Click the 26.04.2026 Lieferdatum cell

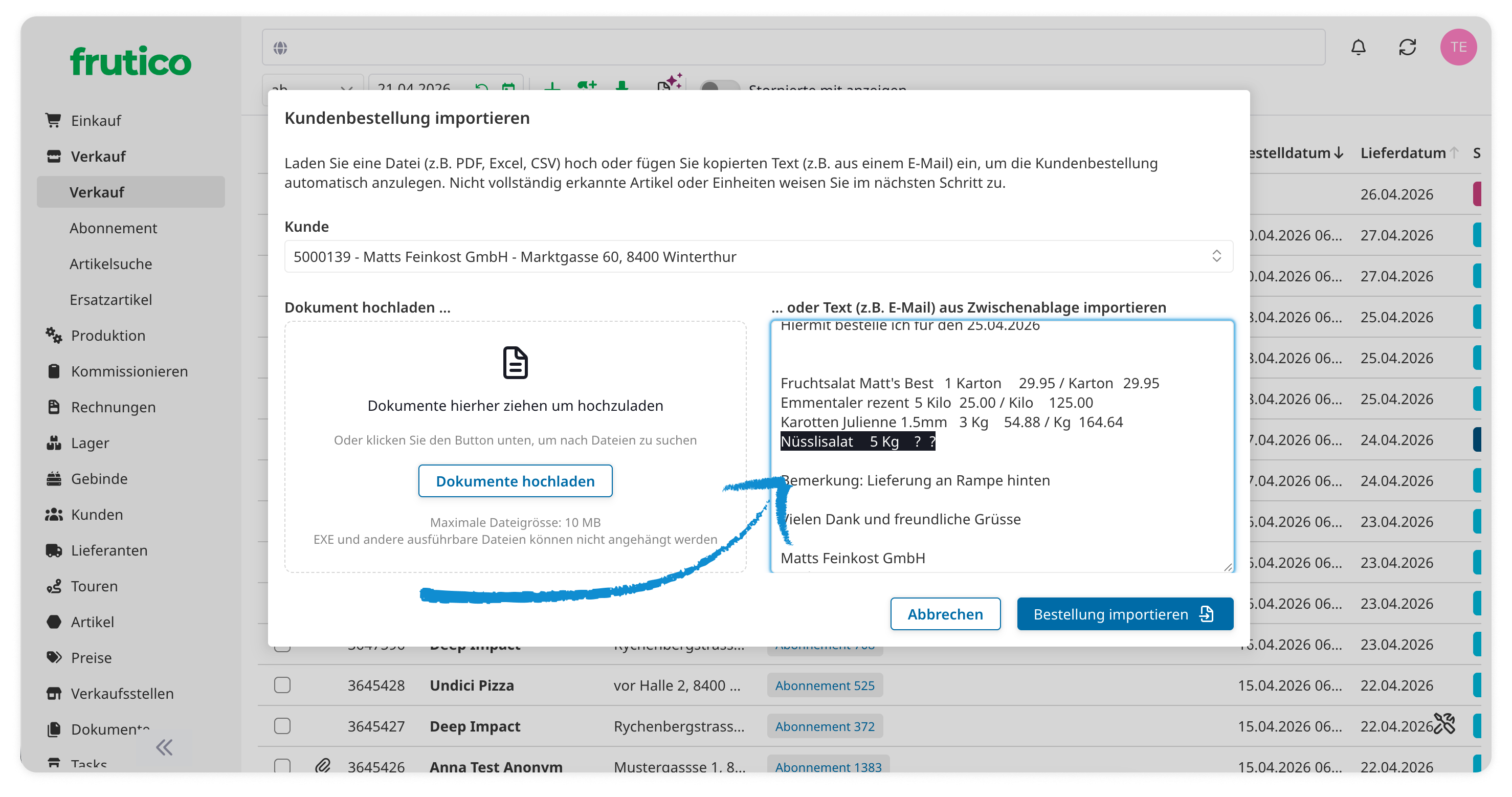[1396, 194]
